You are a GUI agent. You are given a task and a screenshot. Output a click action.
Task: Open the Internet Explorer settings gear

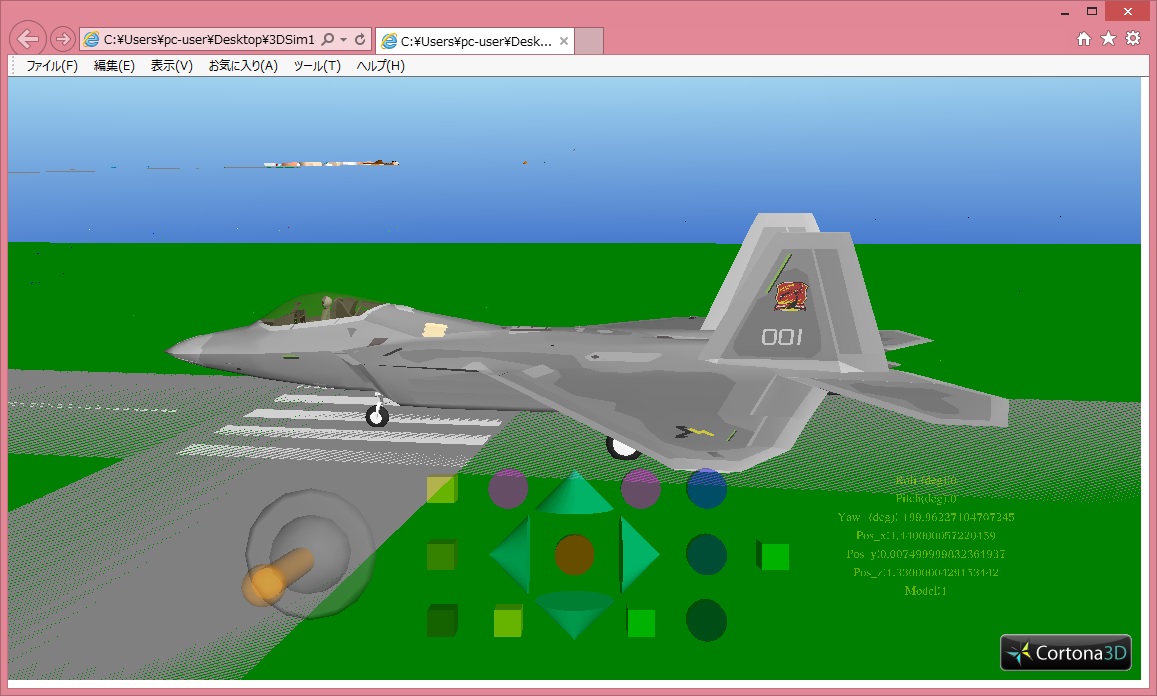pos(1133,38)
